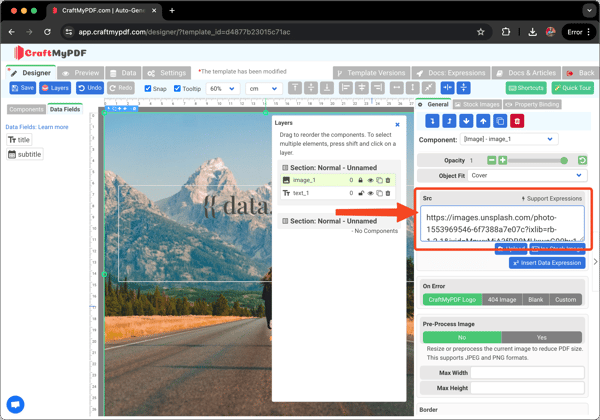Open browser downloads icon
Screen dimensions: 600x420
tap(532, 32)
